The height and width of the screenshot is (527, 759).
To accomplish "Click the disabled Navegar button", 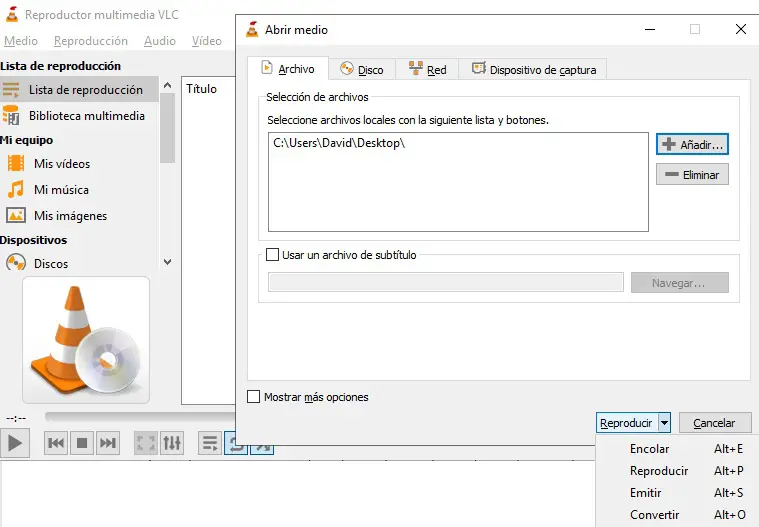I will [680, 283].
